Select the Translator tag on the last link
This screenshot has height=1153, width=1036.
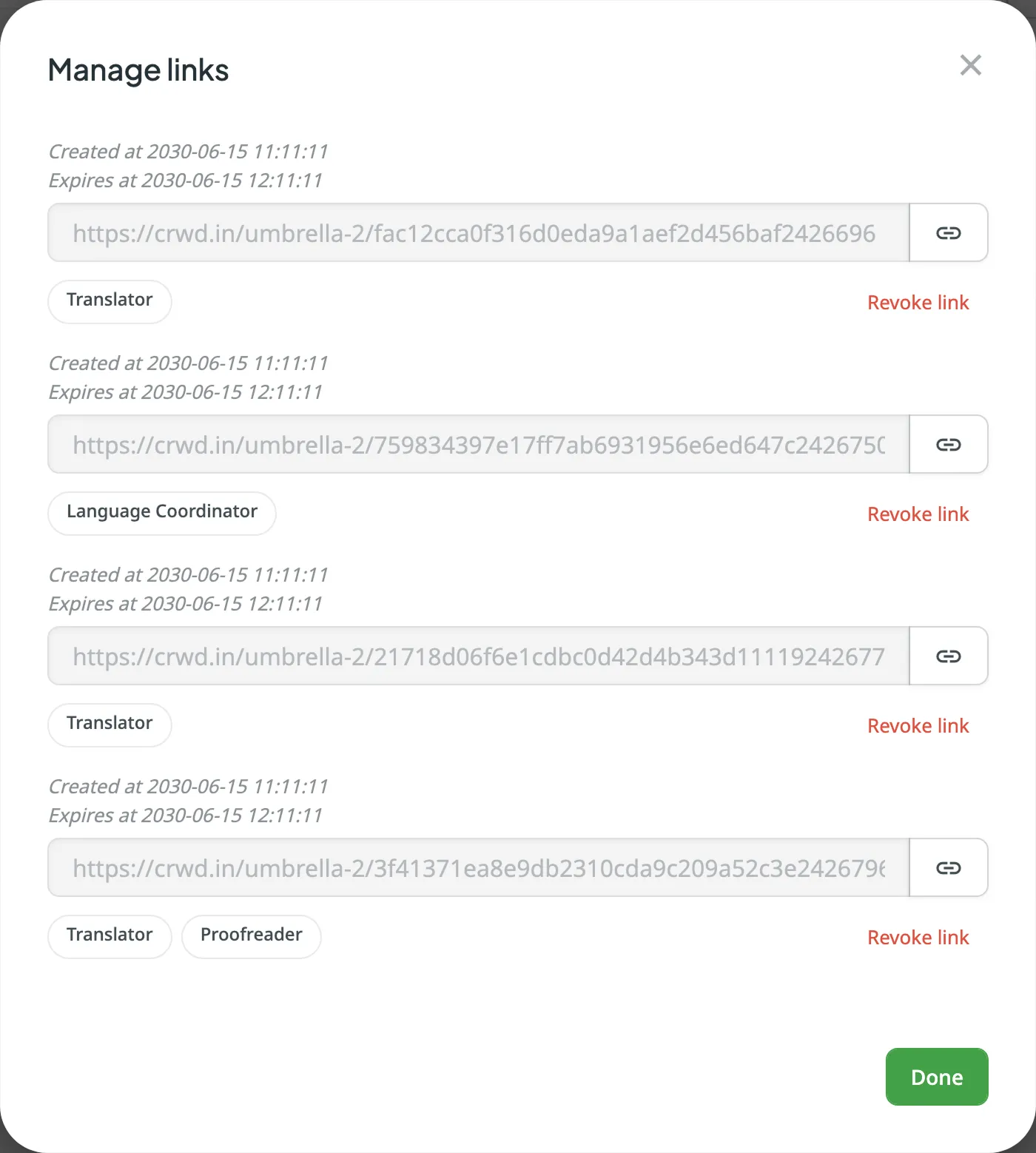click(109, 935)
